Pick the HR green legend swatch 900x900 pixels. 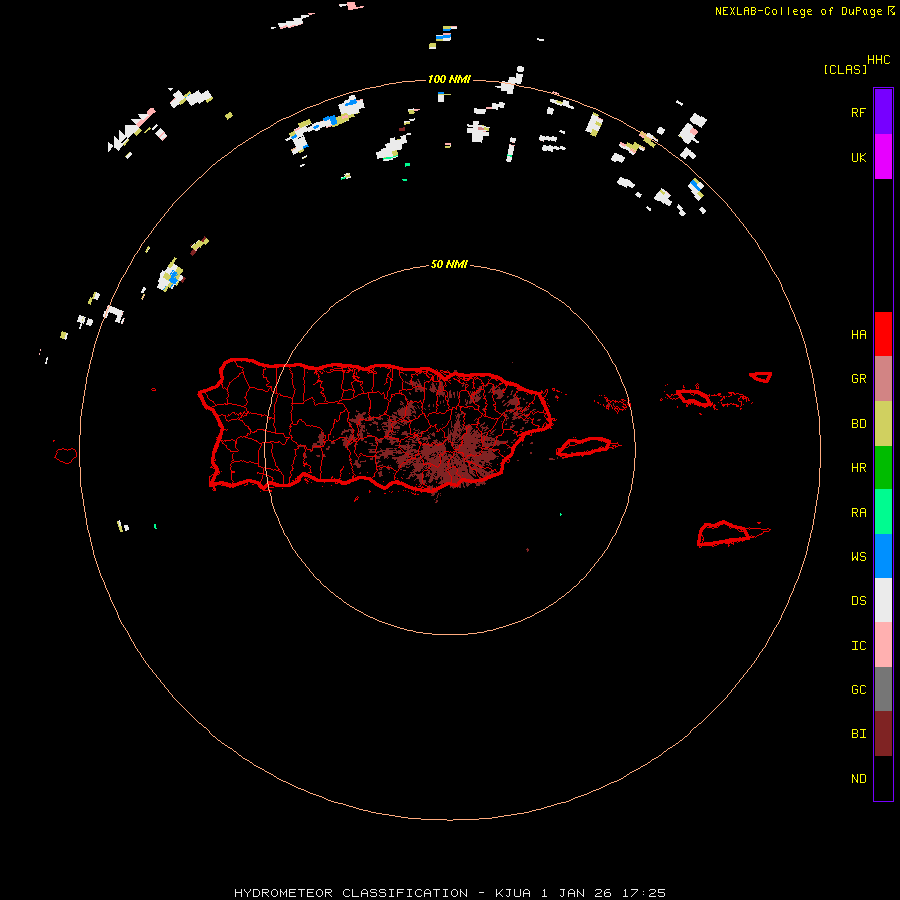[x=883, y=468]
